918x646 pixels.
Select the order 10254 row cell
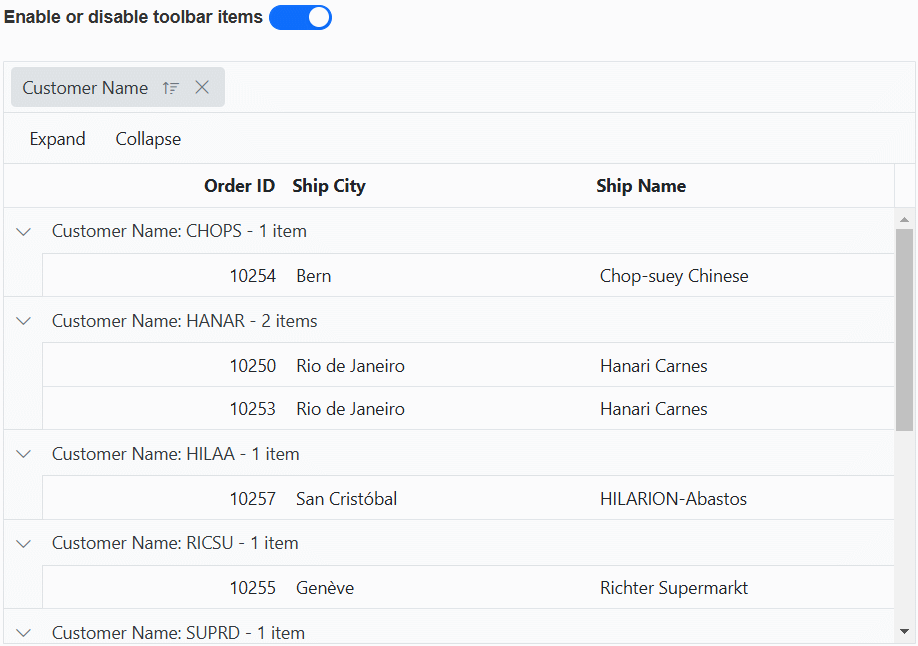252,276
